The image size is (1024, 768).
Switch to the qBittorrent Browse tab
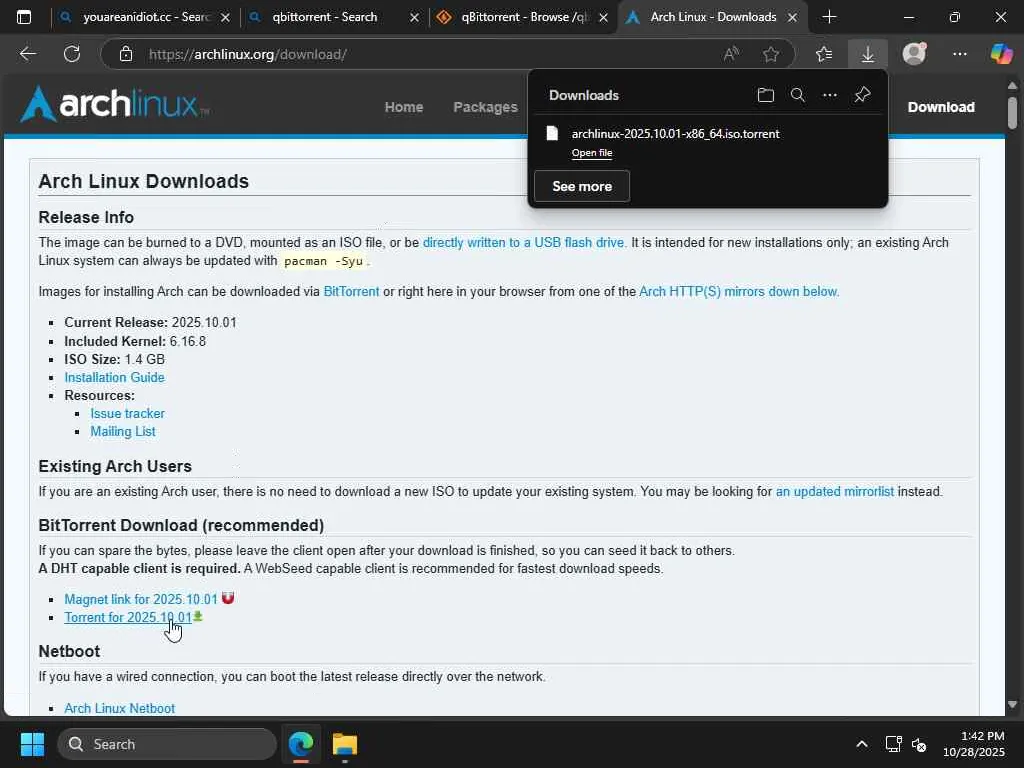[x=523, y=17]
